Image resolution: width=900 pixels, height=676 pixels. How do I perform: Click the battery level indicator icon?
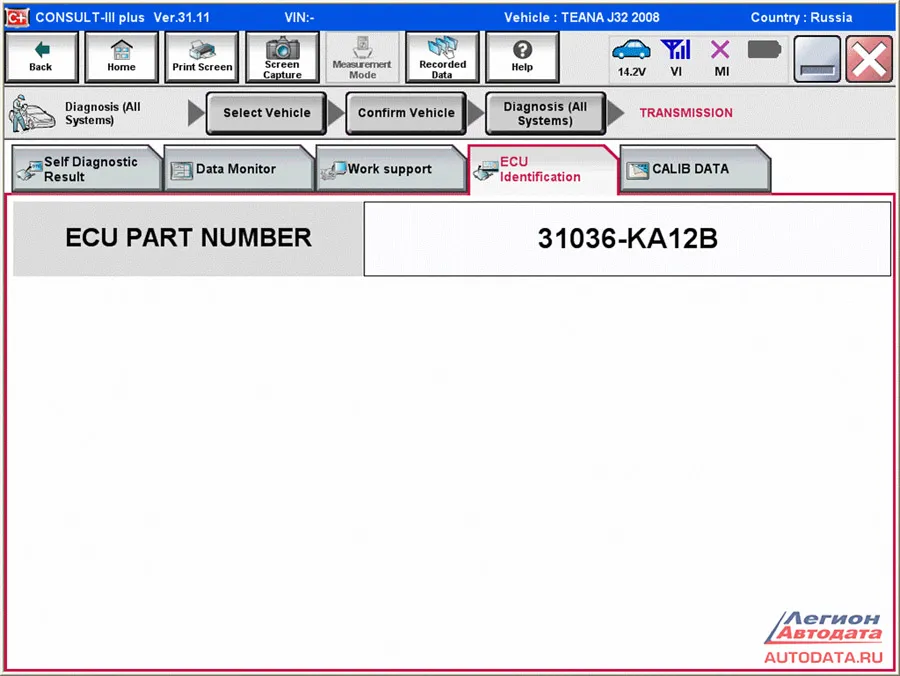click(764, 50)
